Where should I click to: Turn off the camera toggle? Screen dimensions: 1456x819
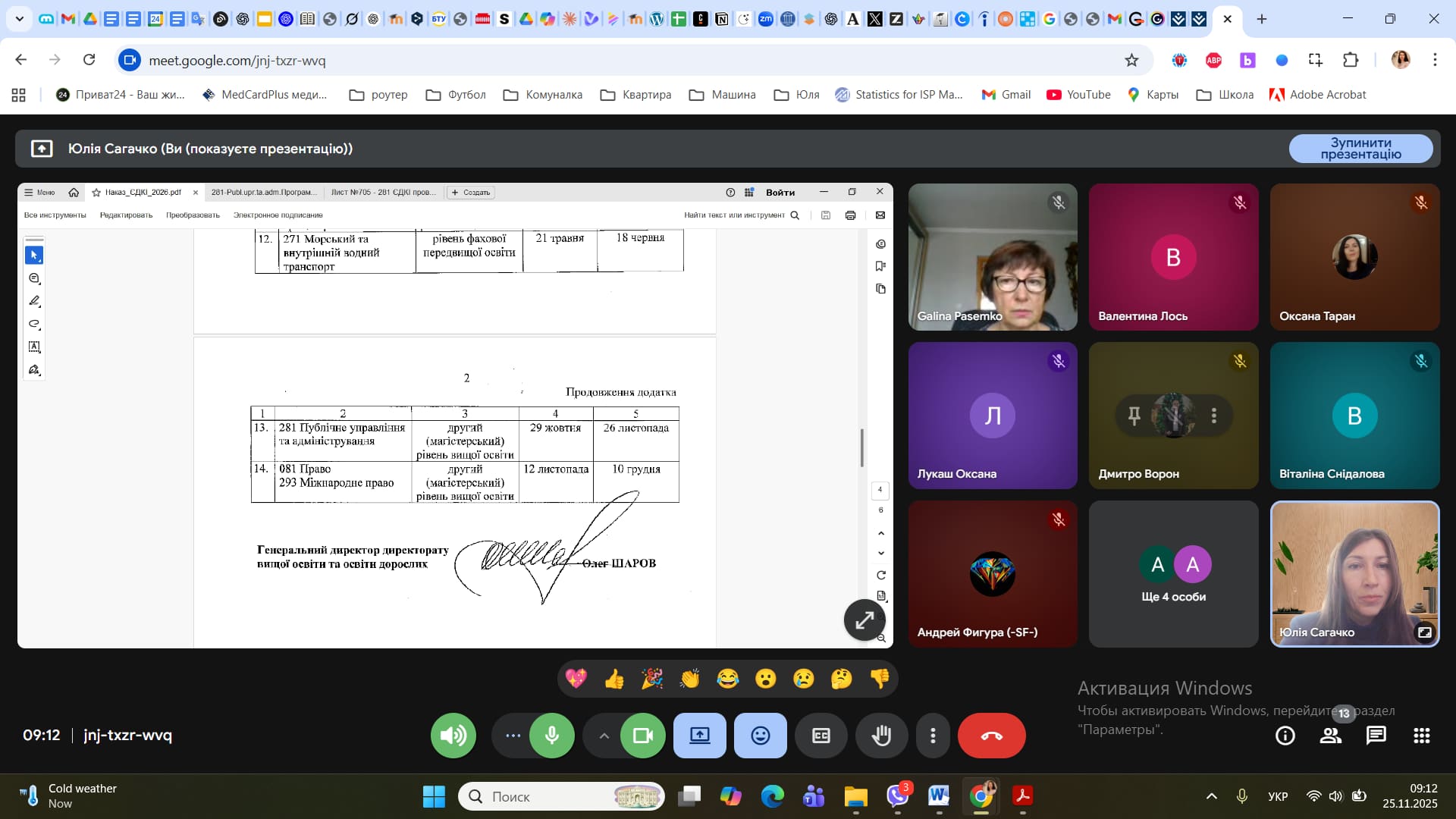(x=643, y=735)
